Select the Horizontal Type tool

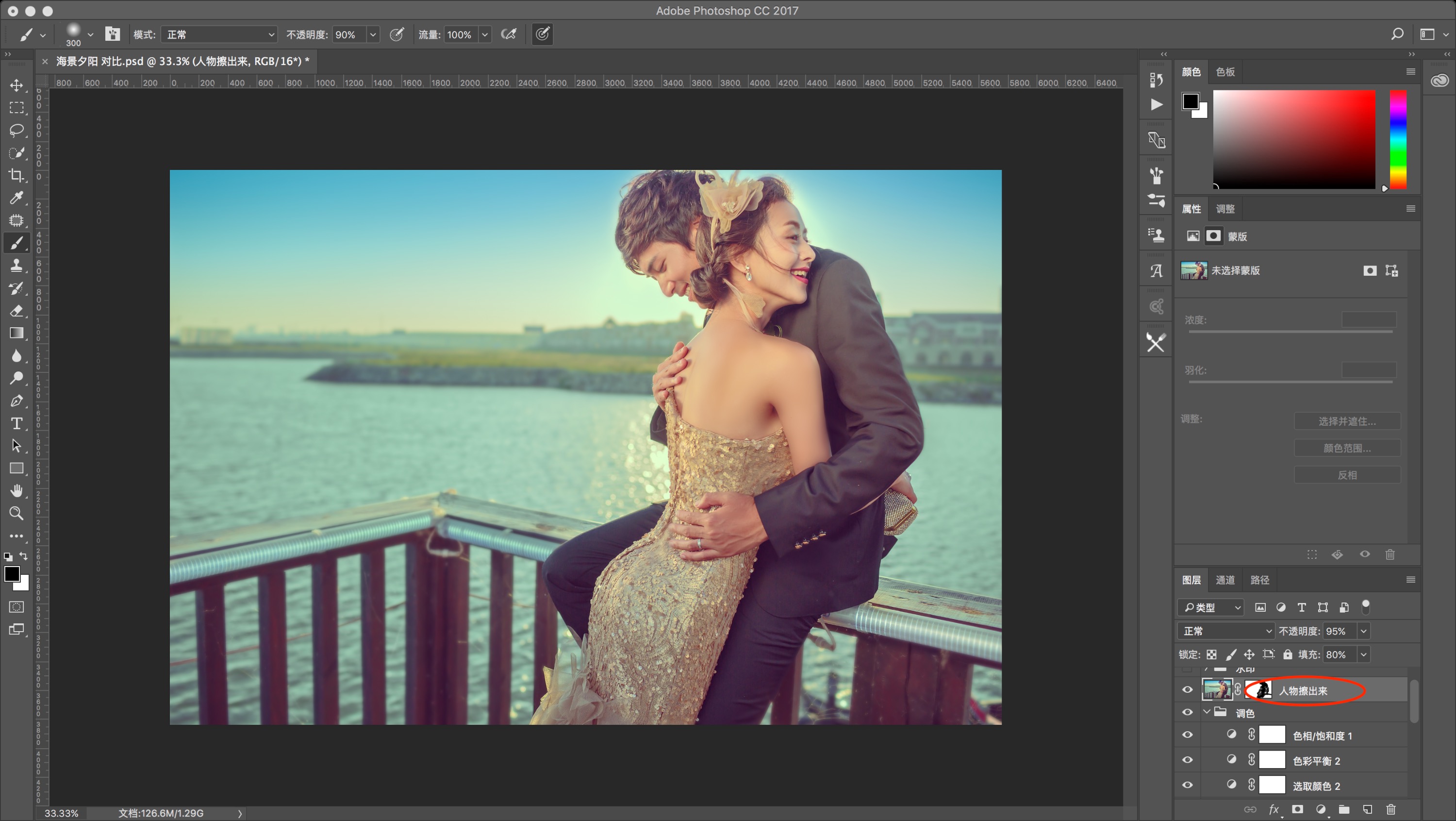click(x=17, y=423)
